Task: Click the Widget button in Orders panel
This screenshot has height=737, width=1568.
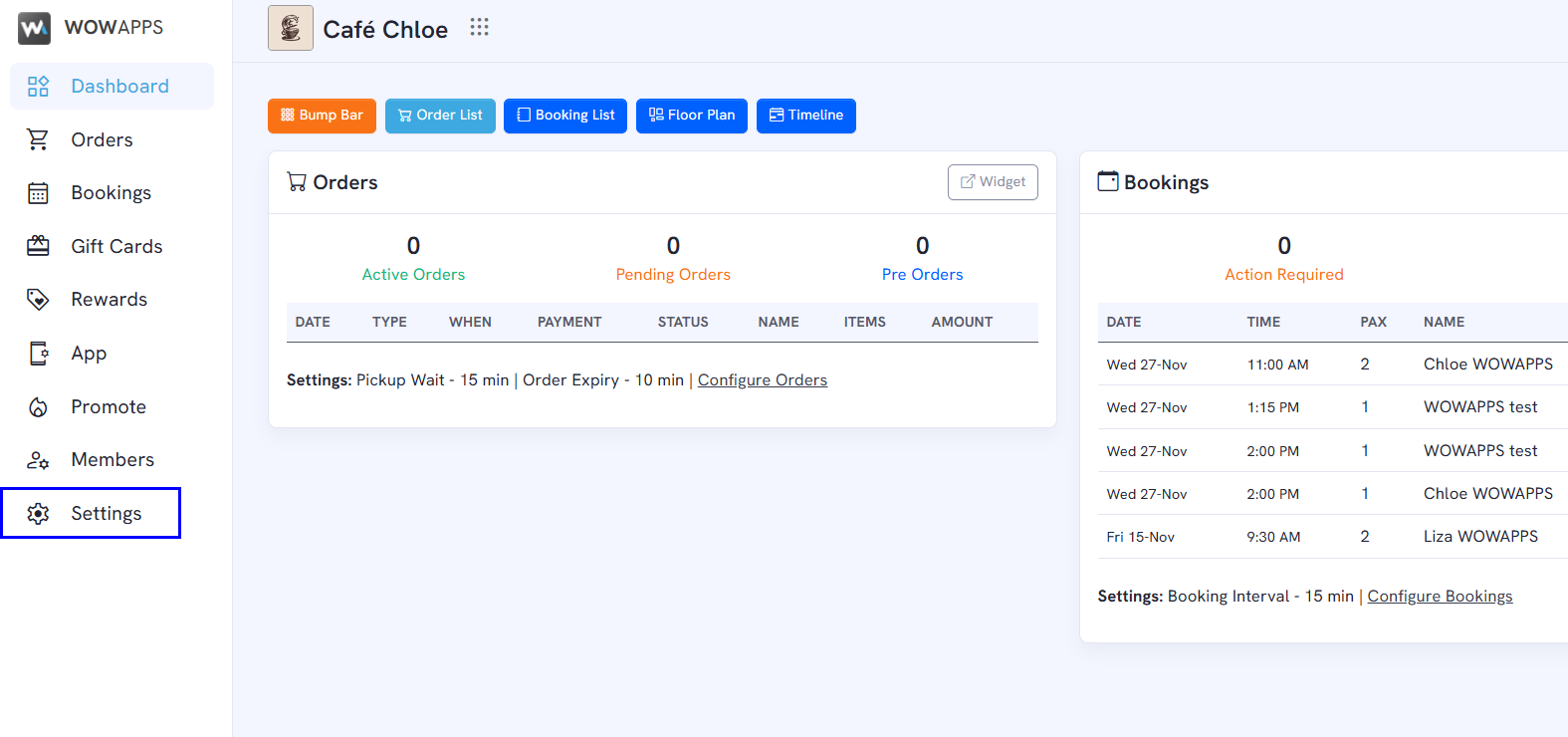Action: tap(993, 182)
